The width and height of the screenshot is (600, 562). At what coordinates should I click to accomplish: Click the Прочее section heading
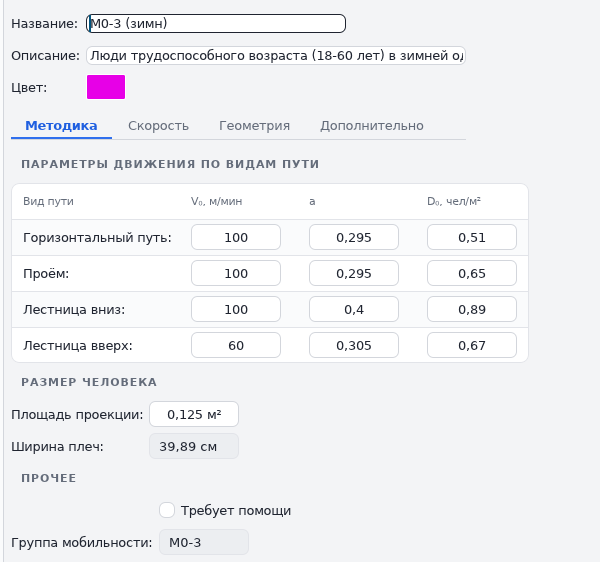[49, 478]
